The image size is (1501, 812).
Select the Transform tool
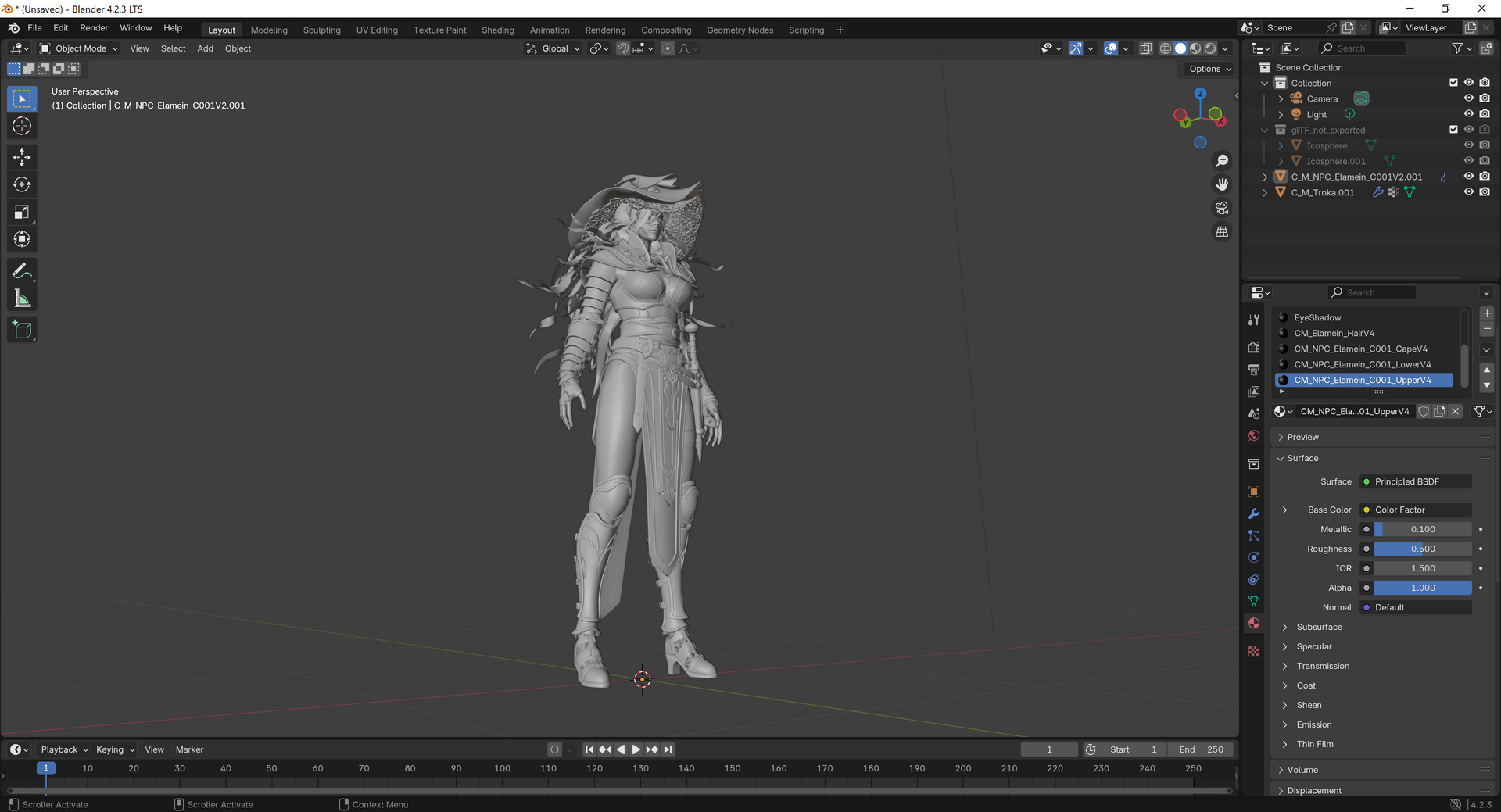point(22,239)
